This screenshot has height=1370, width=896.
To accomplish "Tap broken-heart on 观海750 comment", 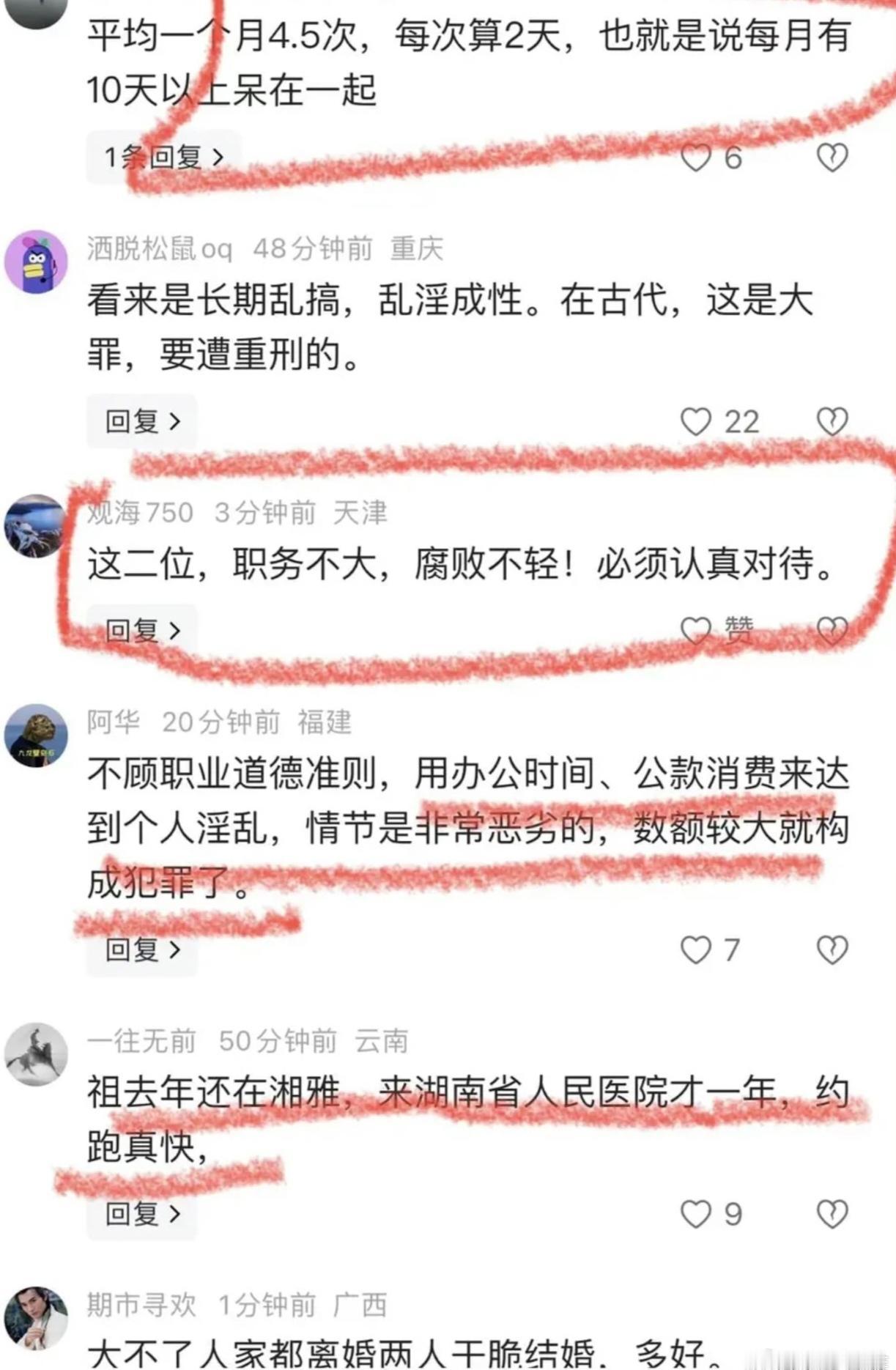I will [832, 630].
